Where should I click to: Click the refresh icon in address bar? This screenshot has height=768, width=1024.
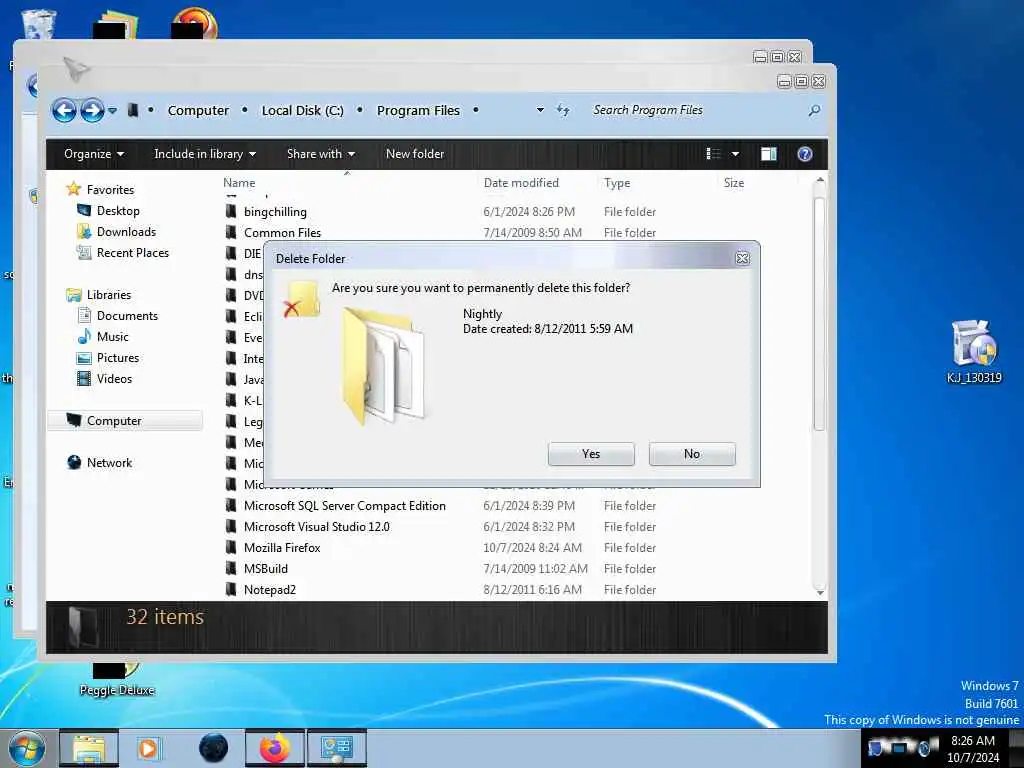(563, 110)
